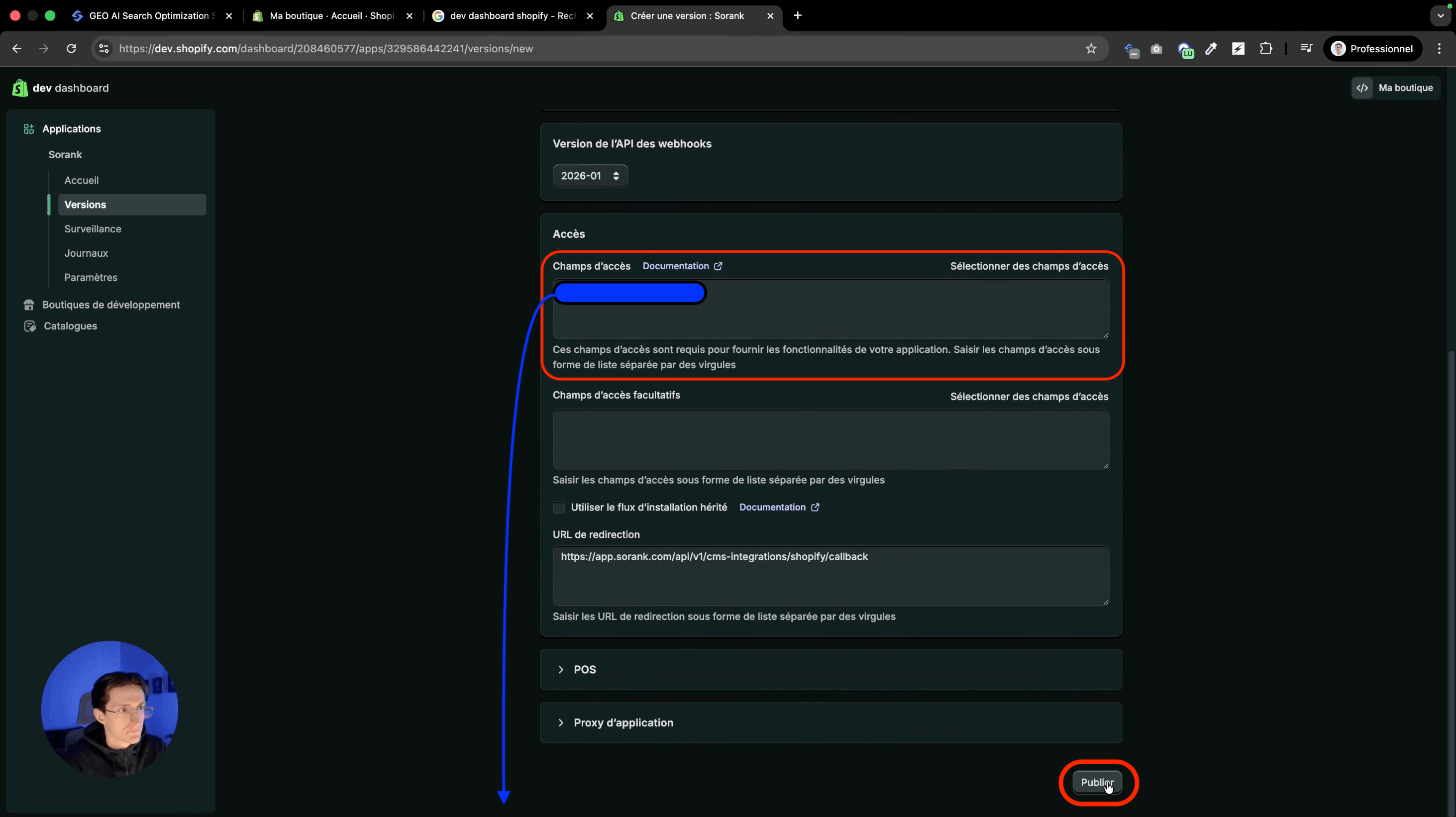Open the webhooks API version 2026-01 dropdown
This screenshot has height=817, width=1456.
click(590, 176)
